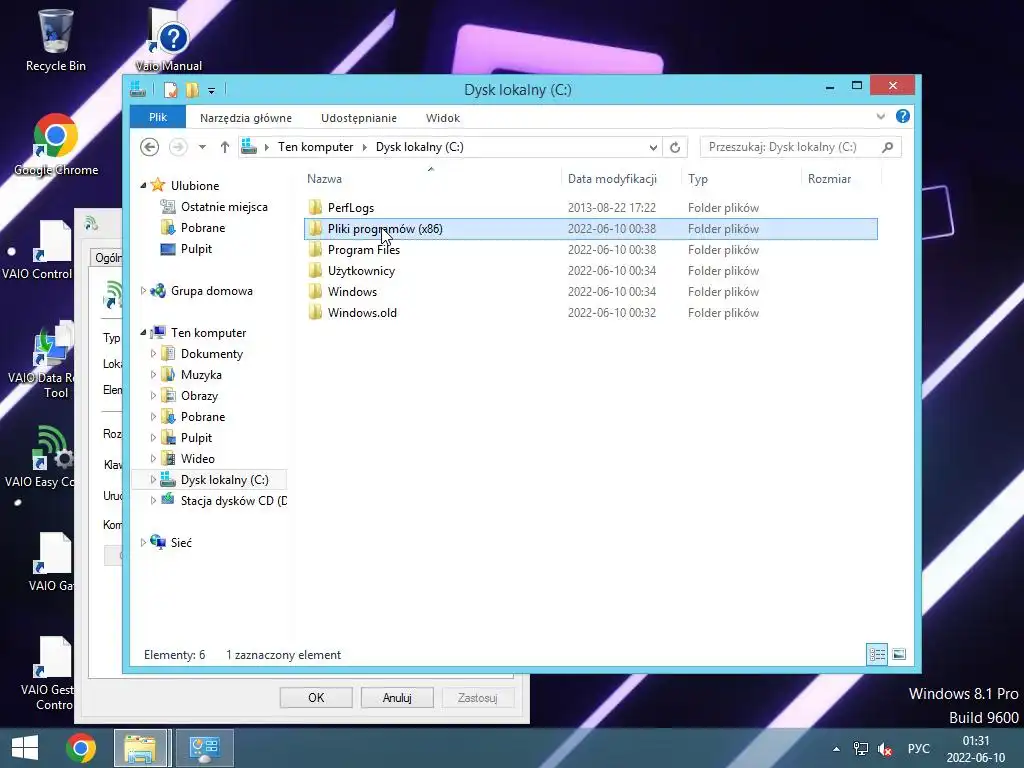Expand the Dokumenty tree node
Screen dimensions: 1024x768
(x=153, y=354)
